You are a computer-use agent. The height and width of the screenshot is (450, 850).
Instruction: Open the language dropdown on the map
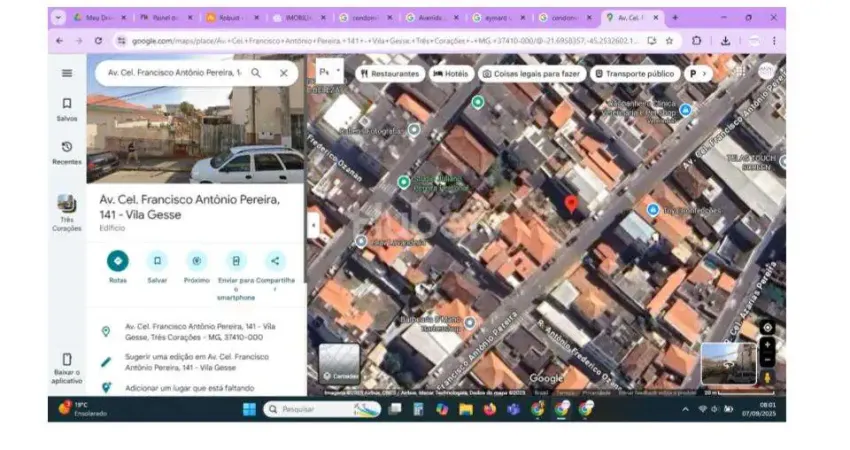(x=330, y=72)
